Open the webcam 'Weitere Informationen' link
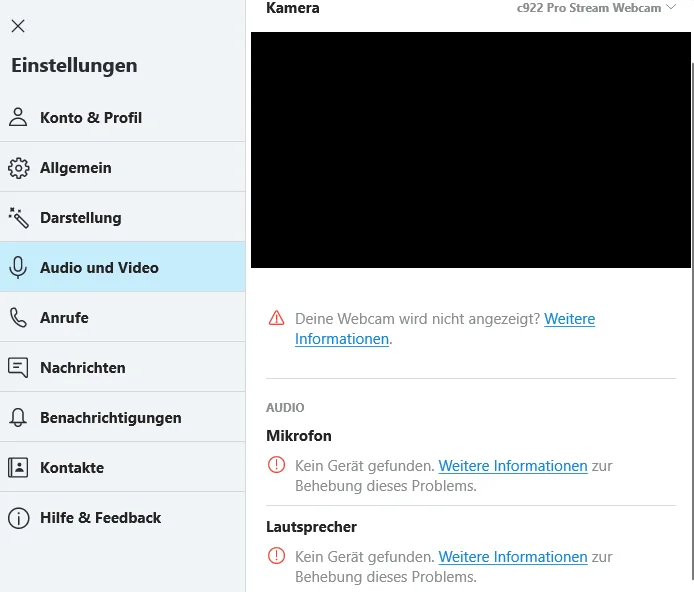 (x=569, y=319)
